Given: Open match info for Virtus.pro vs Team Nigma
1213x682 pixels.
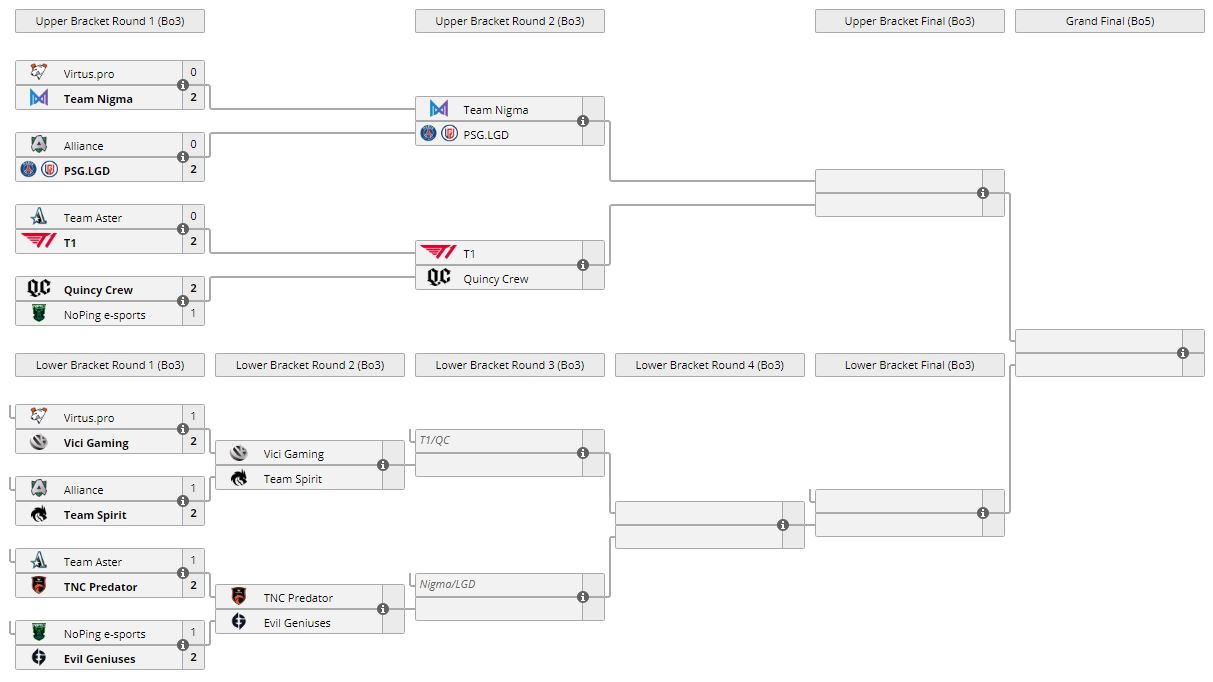Looking at the screenshot, I should (183, 85).
